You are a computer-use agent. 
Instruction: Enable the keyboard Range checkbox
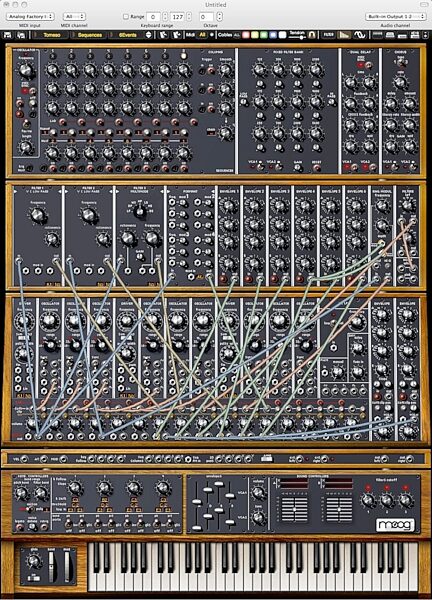tap(126, 17)
